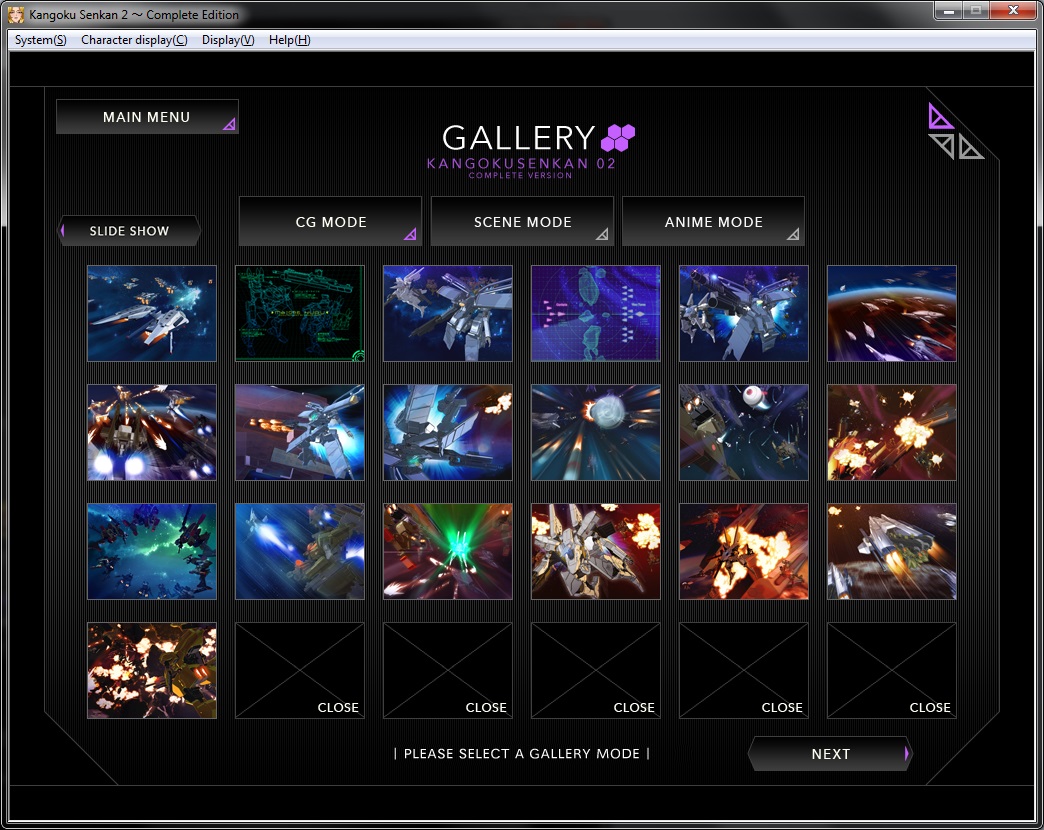The height and width of the screenshot is (830, 1044).
Task: Open speeding sphere explosion thumbnail
Action: pyautogui.click(x=596, y=432)
